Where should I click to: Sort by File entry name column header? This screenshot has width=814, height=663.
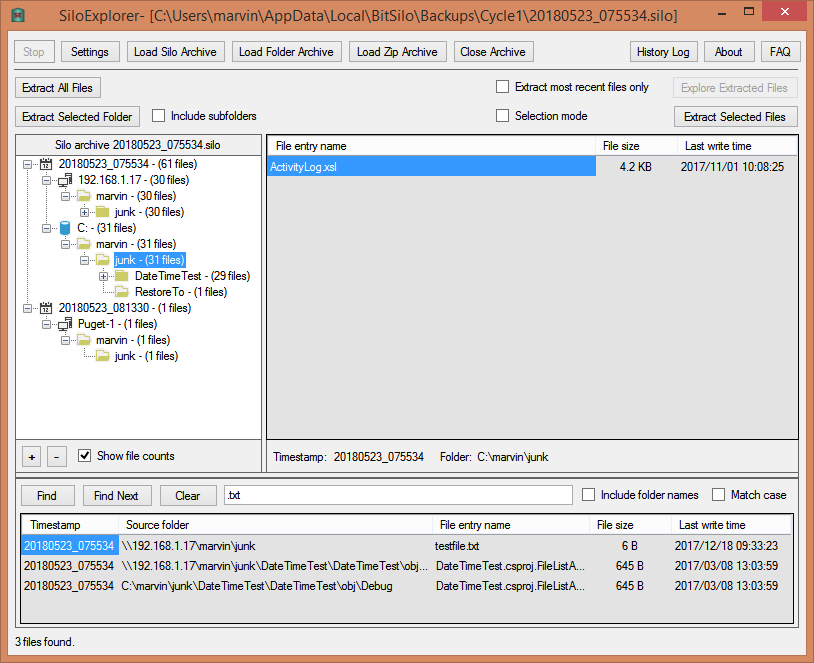431,146
